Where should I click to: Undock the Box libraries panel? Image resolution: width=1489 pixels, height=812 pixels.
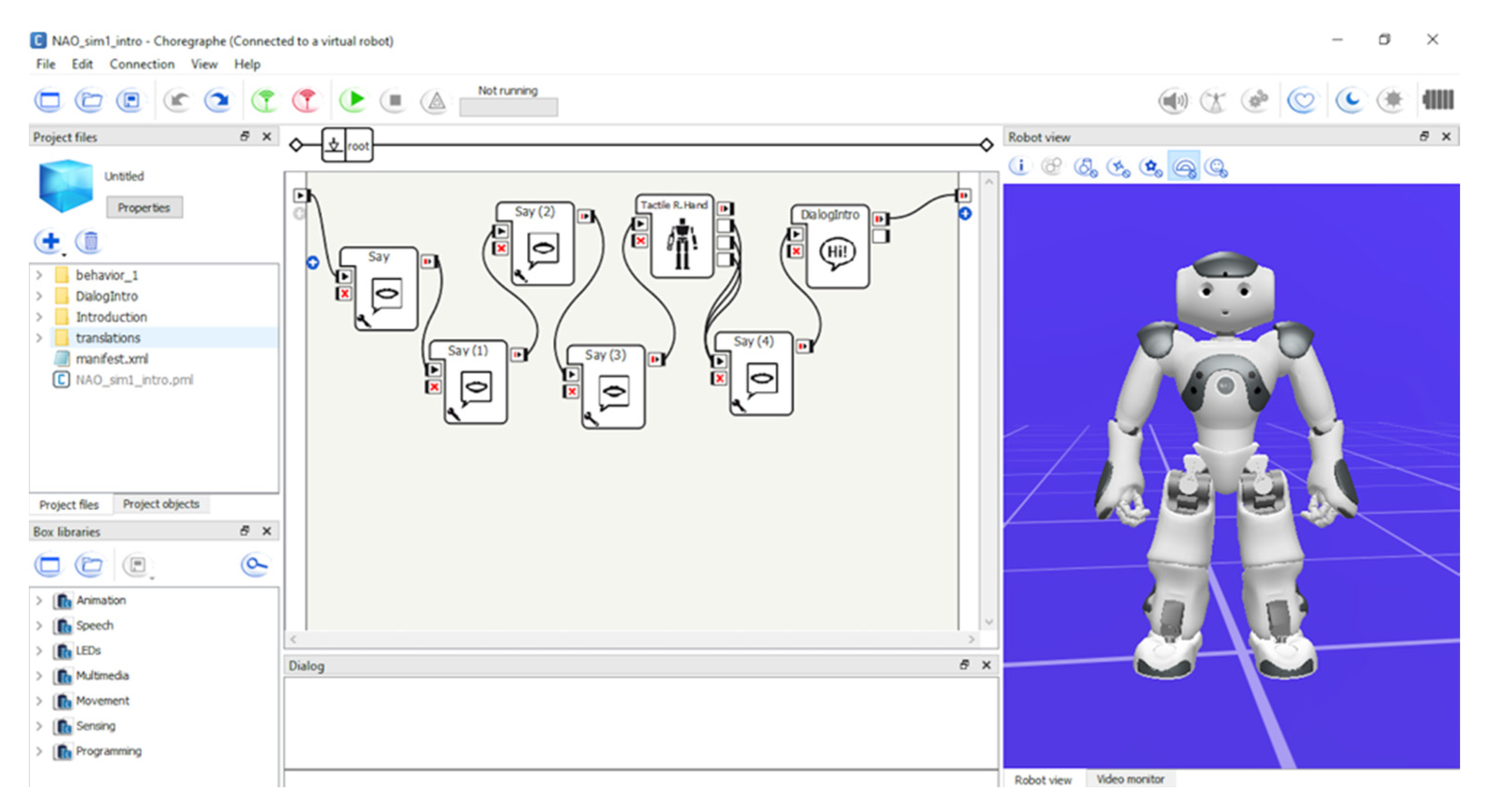(245, 531)
